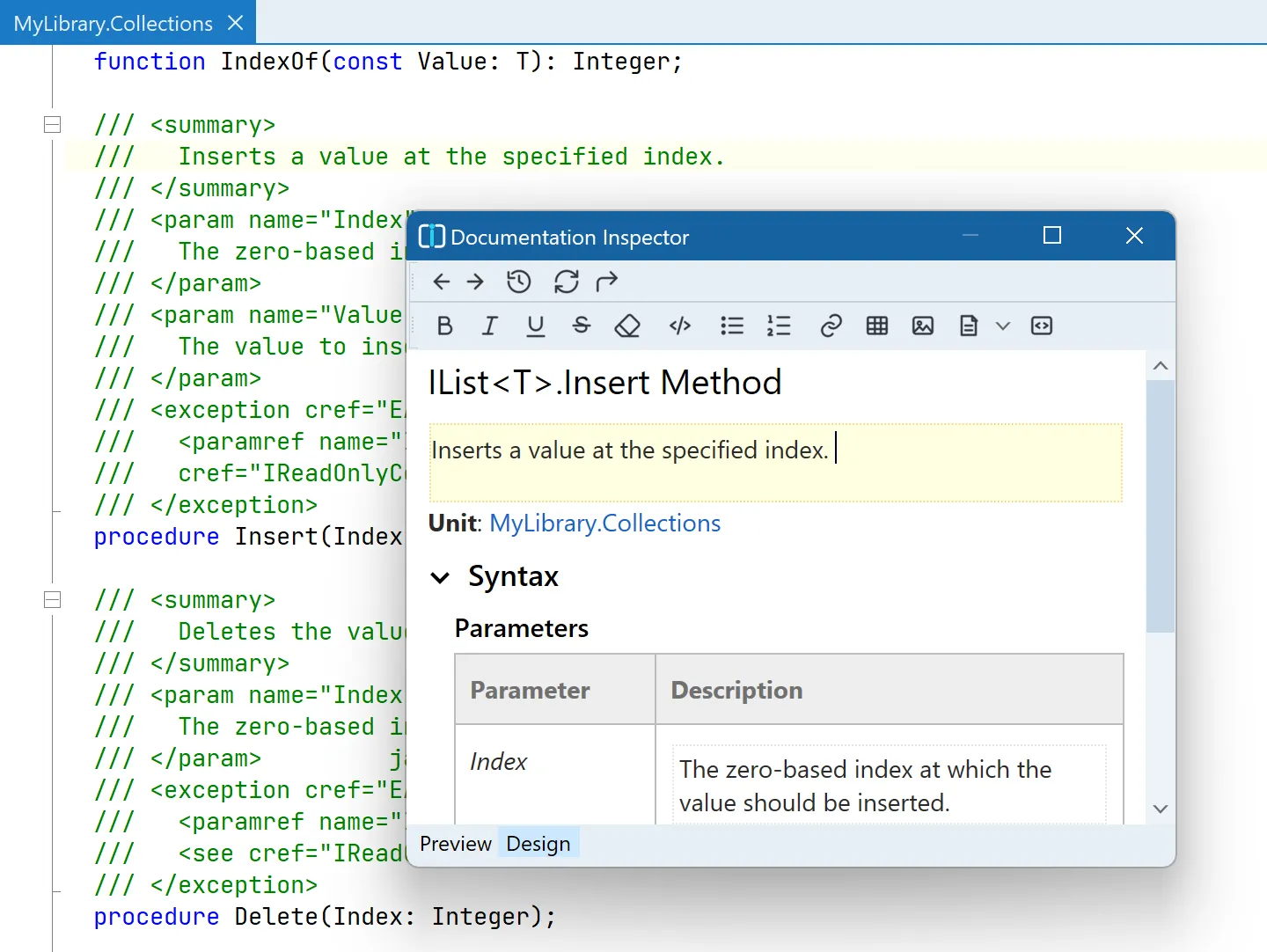This screenshot has width=1267, height=952.
Task: Close the MyLibrary.Collections editor tab
Action: [235, 23]
